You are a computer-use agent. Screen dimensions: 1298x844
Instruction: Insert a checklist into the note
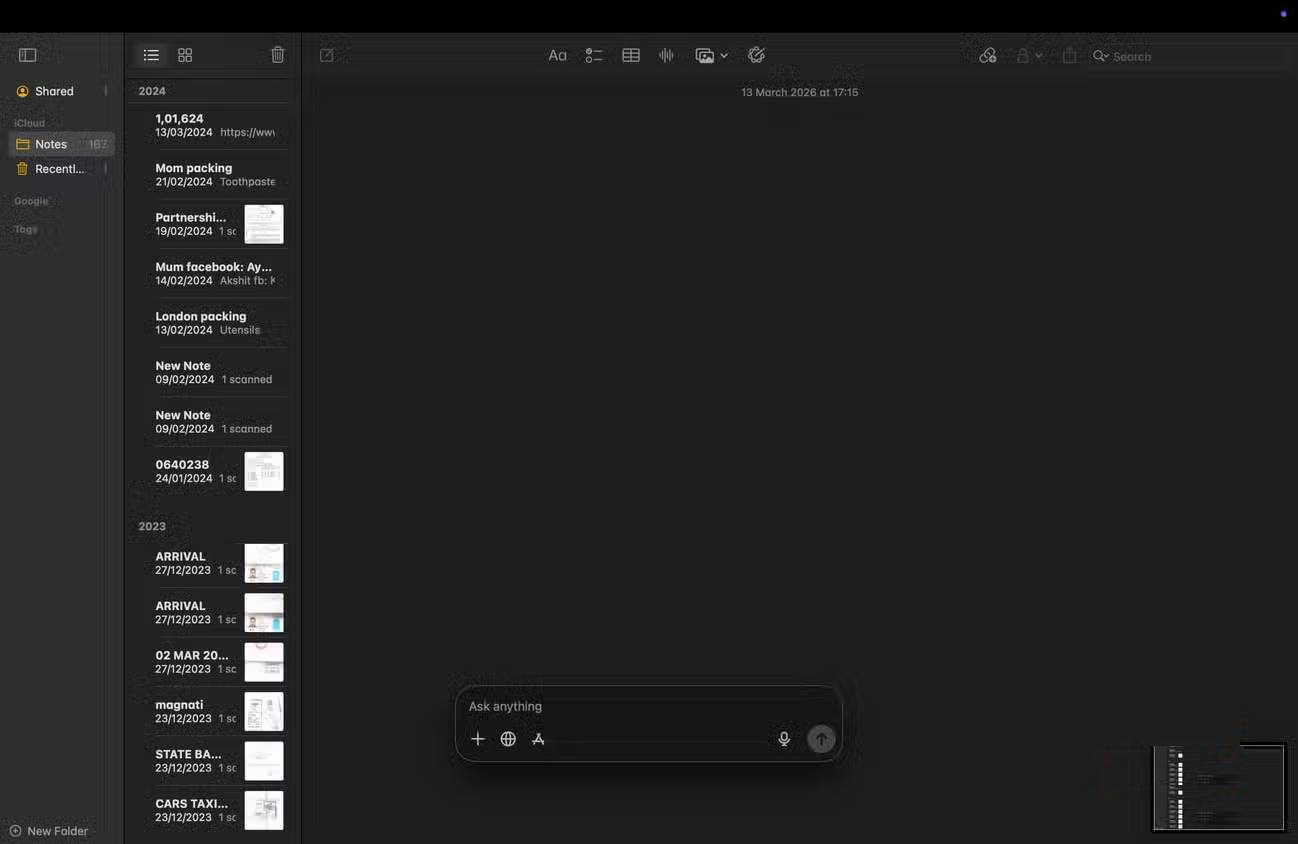point(594,55)
